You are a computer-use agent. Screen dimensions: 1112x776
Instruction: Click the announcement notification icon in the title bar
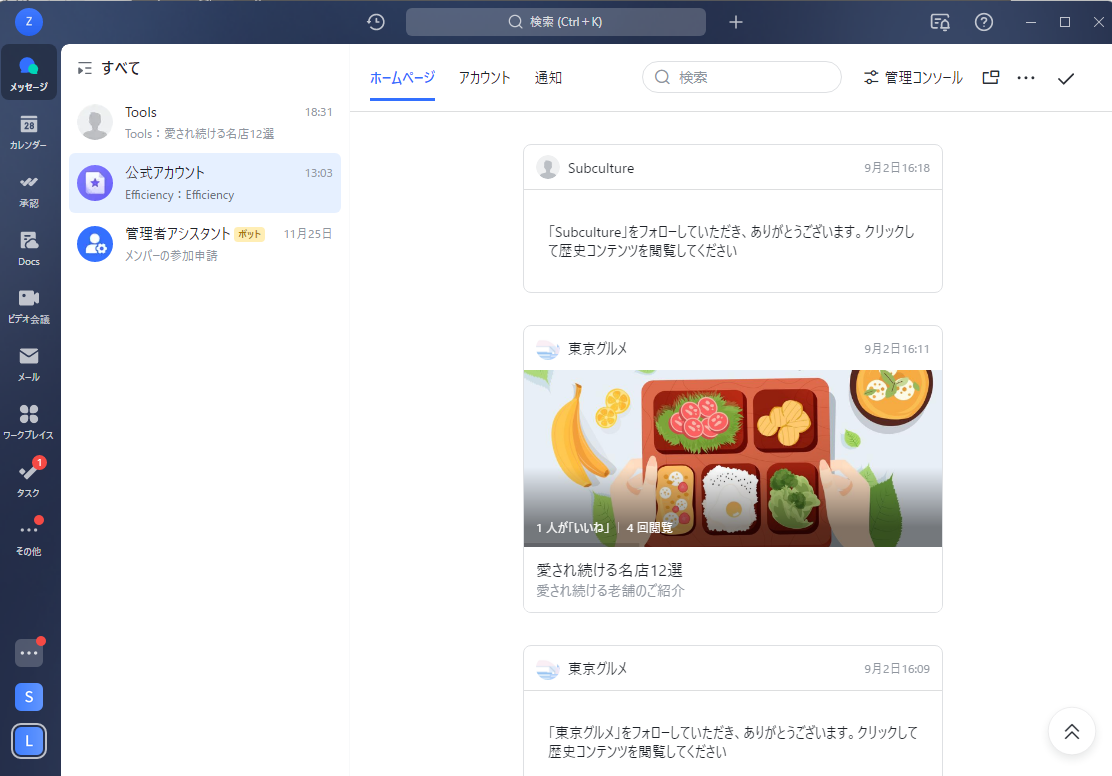pos(939,21)
